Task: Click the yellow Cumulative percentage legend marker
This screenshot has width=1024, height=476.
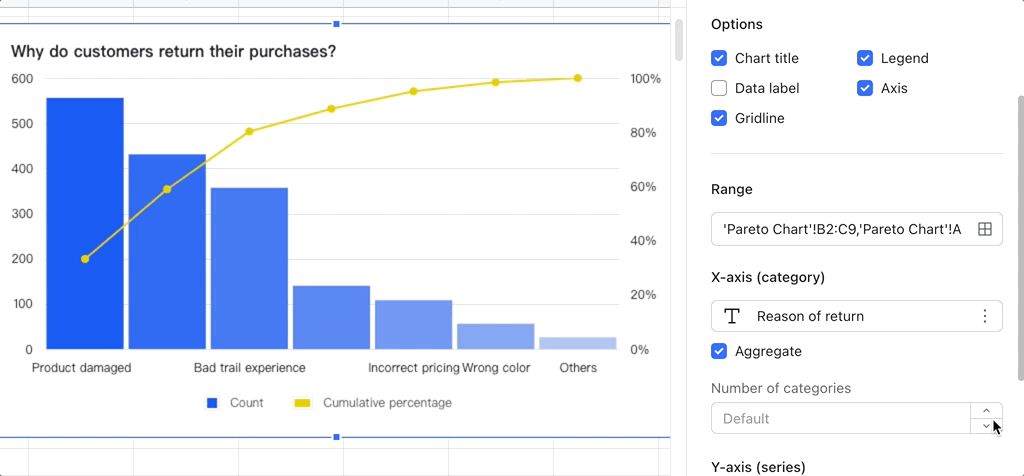Action: click(302, 403)
